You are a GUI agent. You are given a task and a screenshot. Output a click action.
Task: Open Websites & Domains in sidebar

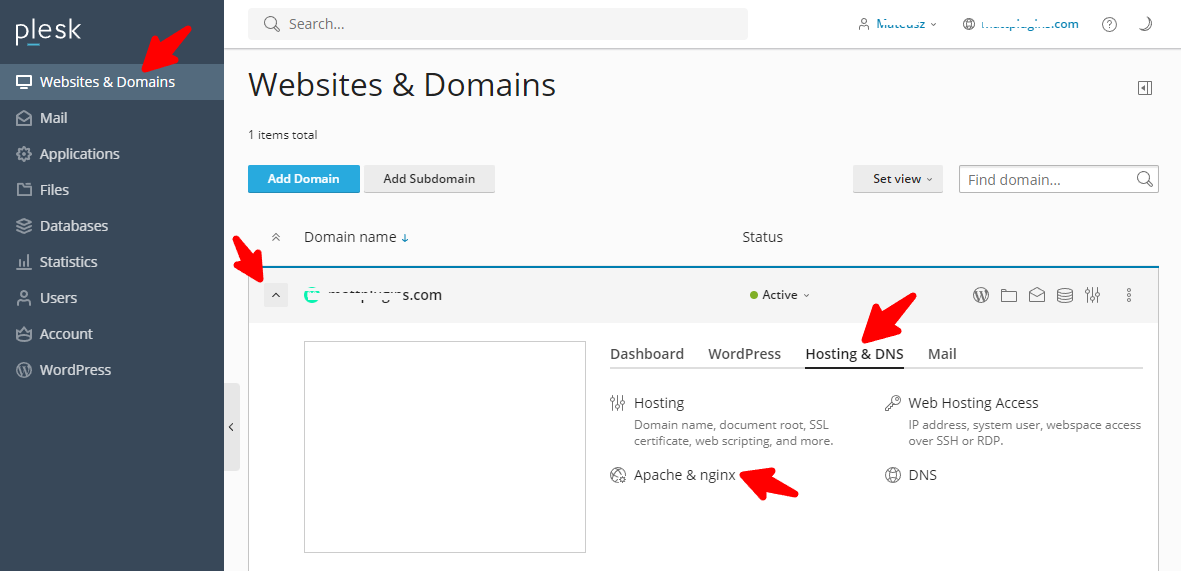point(111,82)
